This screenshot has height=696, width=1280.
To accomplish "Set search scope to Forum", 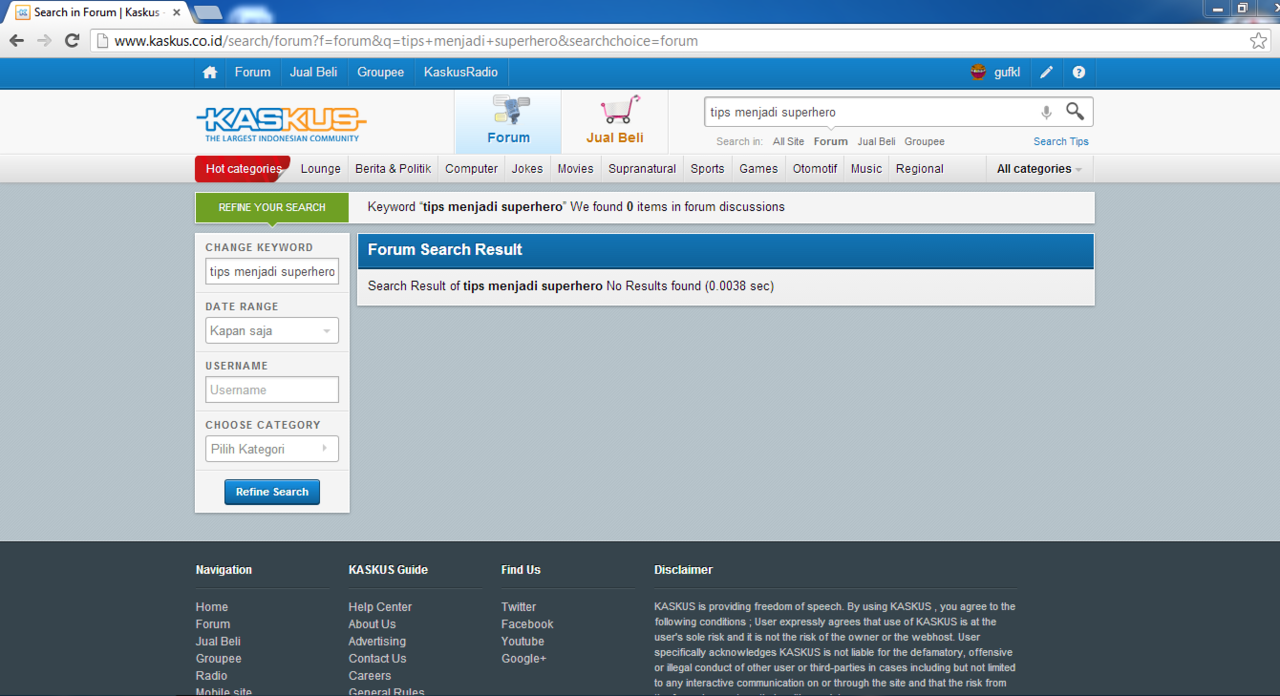I will click(x=831, y=142).
